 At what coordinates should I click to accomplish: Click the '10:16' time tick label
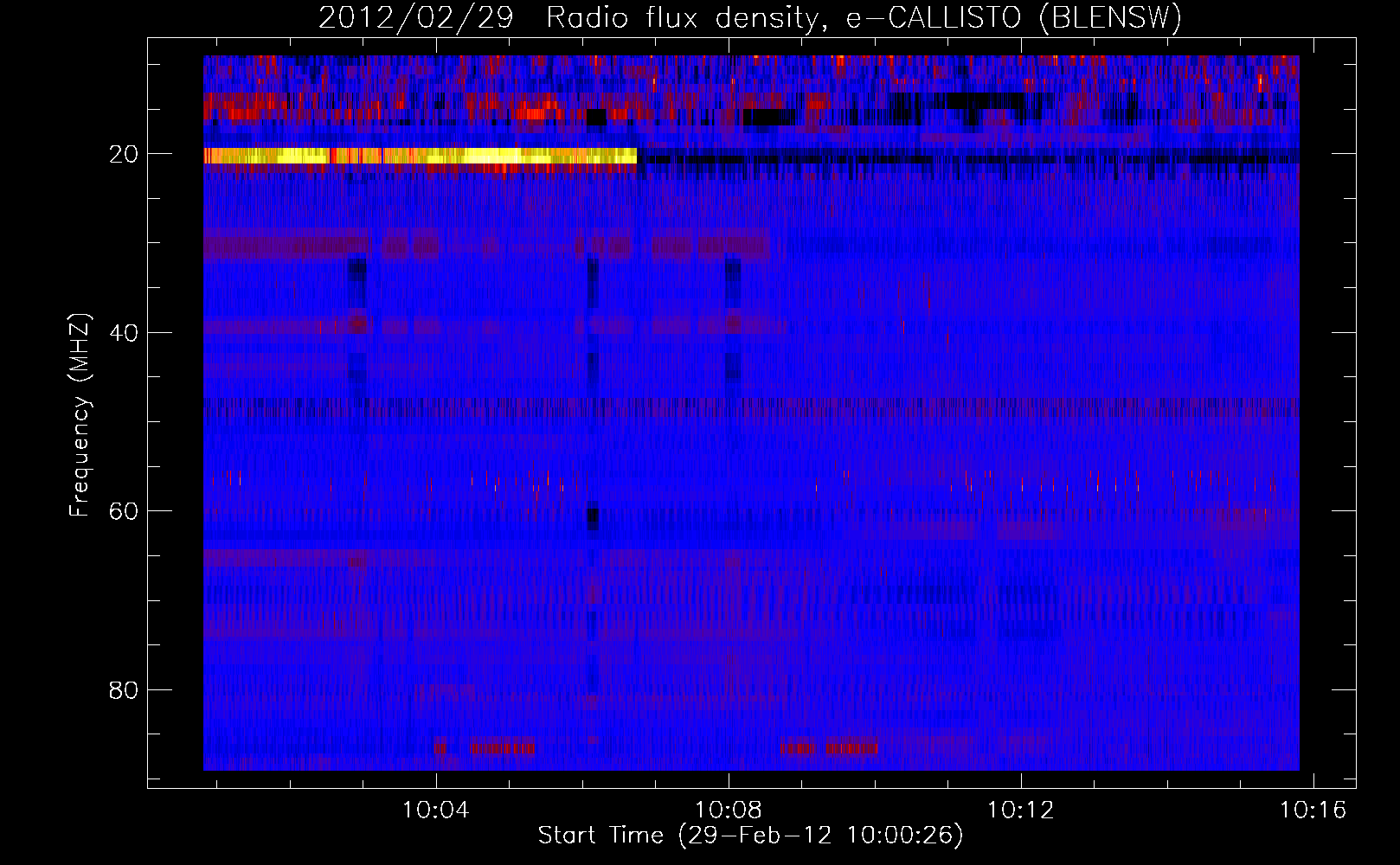(1313, 810)
